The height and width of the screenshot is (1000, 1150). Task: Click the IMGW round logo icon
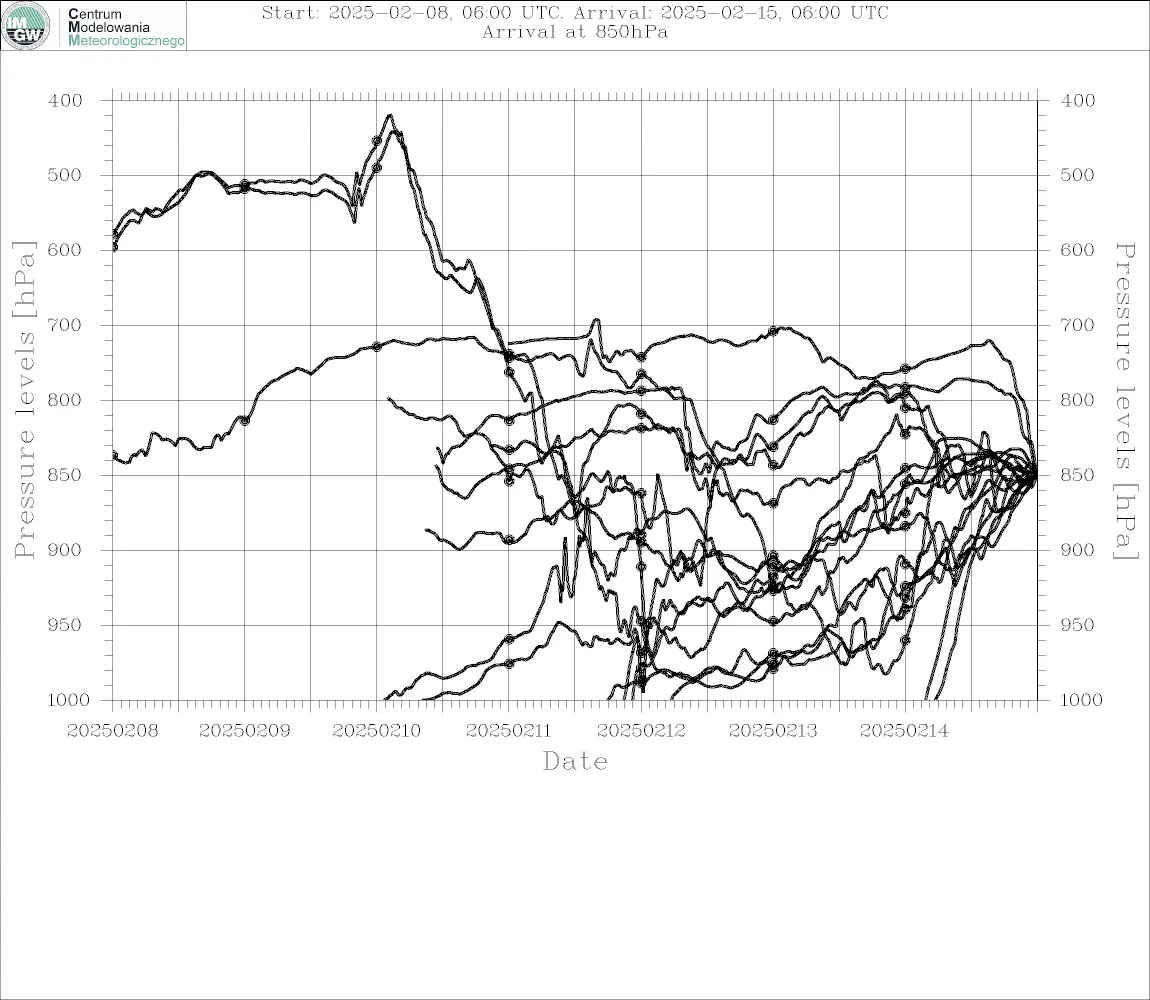[26, 26]
